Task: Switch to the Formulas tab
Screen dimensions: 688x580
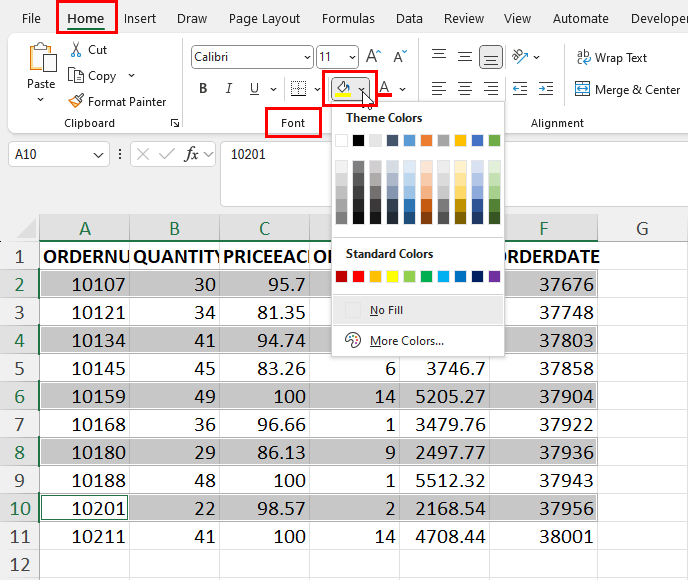Action: (348, 18)
